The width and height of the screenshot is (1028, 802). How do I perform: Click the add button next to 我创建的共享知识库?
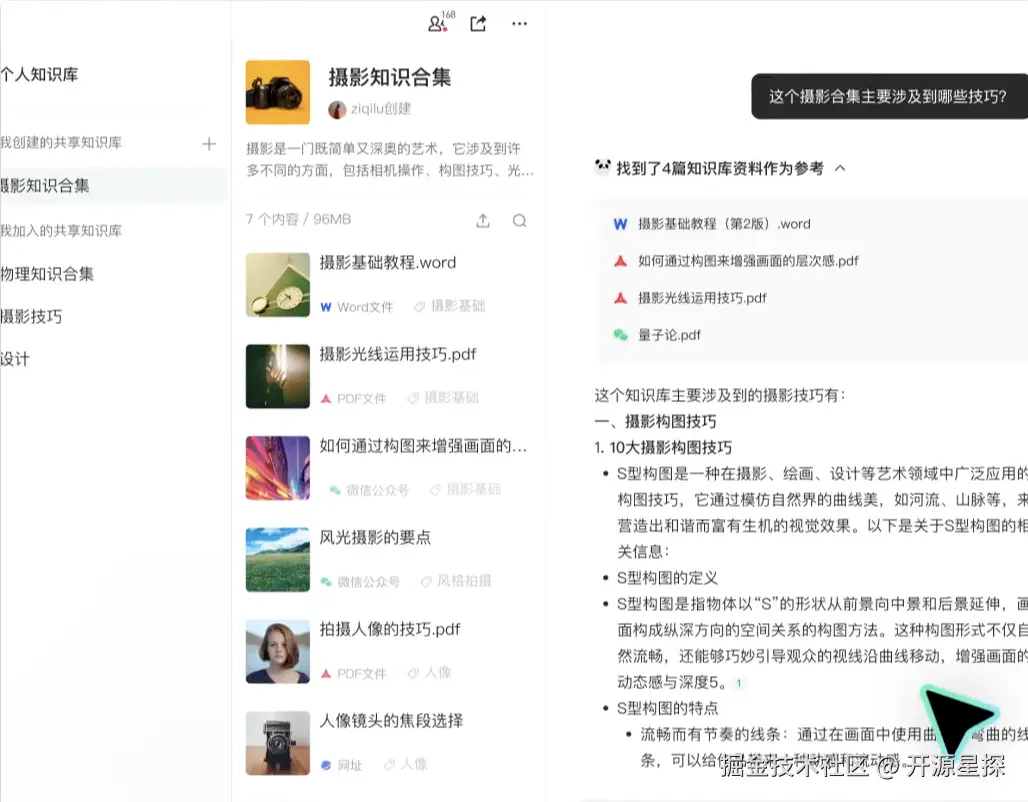click(x=208, y=144)
